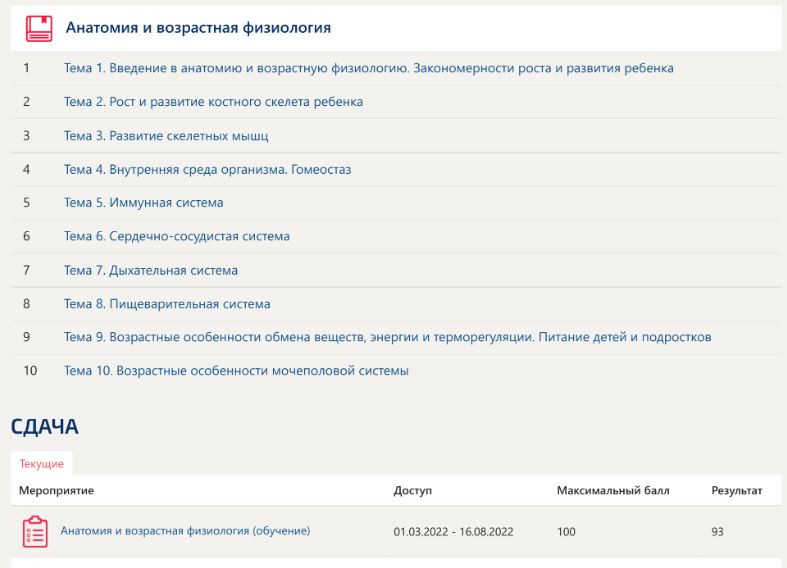
Task: Open Тема 5 Иммунная система
Action: pyautogui.click(x=143, y=203)
